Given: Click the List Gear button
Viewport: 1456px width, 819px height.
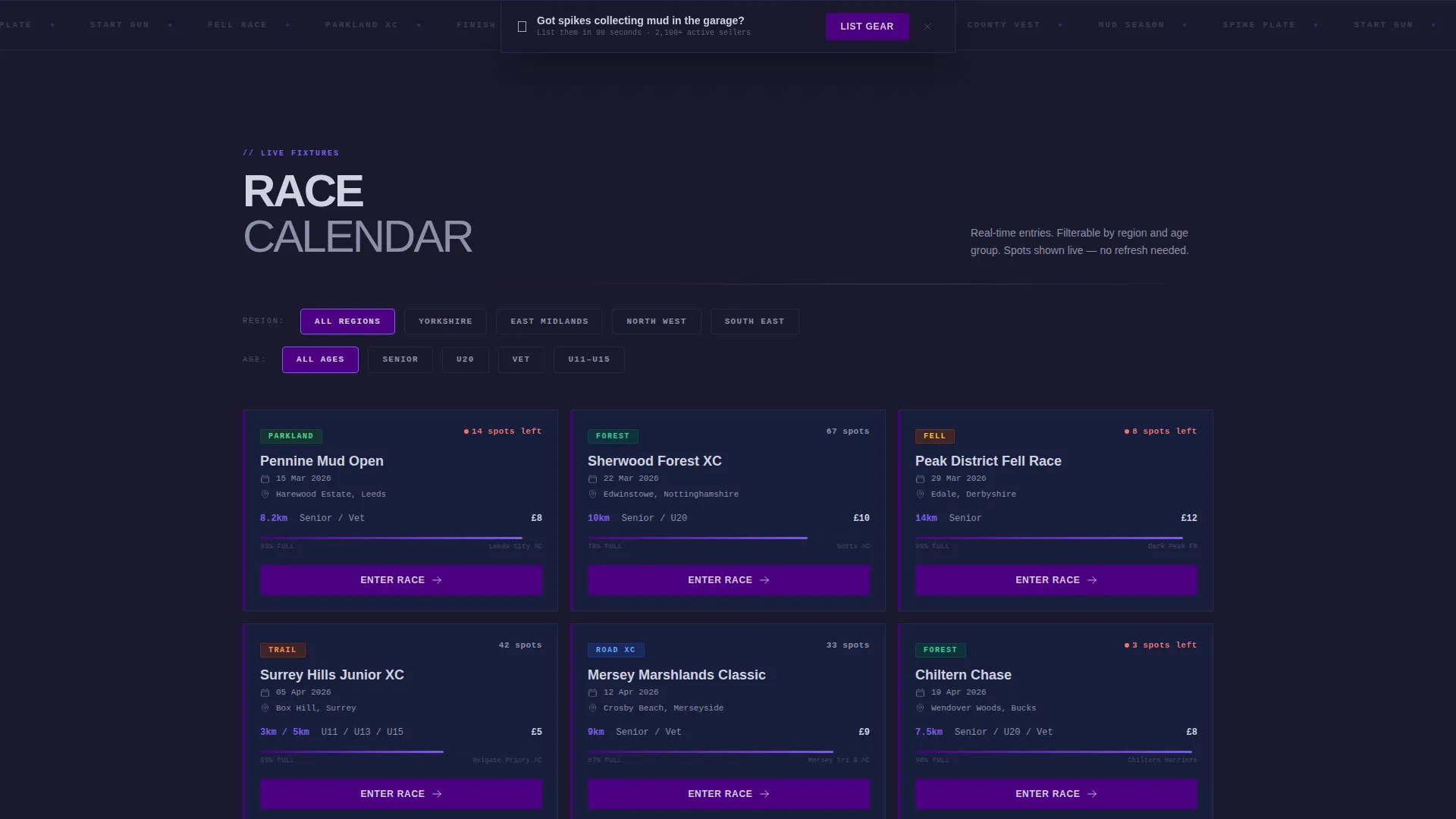Looking at the screenshot, I should click(867, 27).
